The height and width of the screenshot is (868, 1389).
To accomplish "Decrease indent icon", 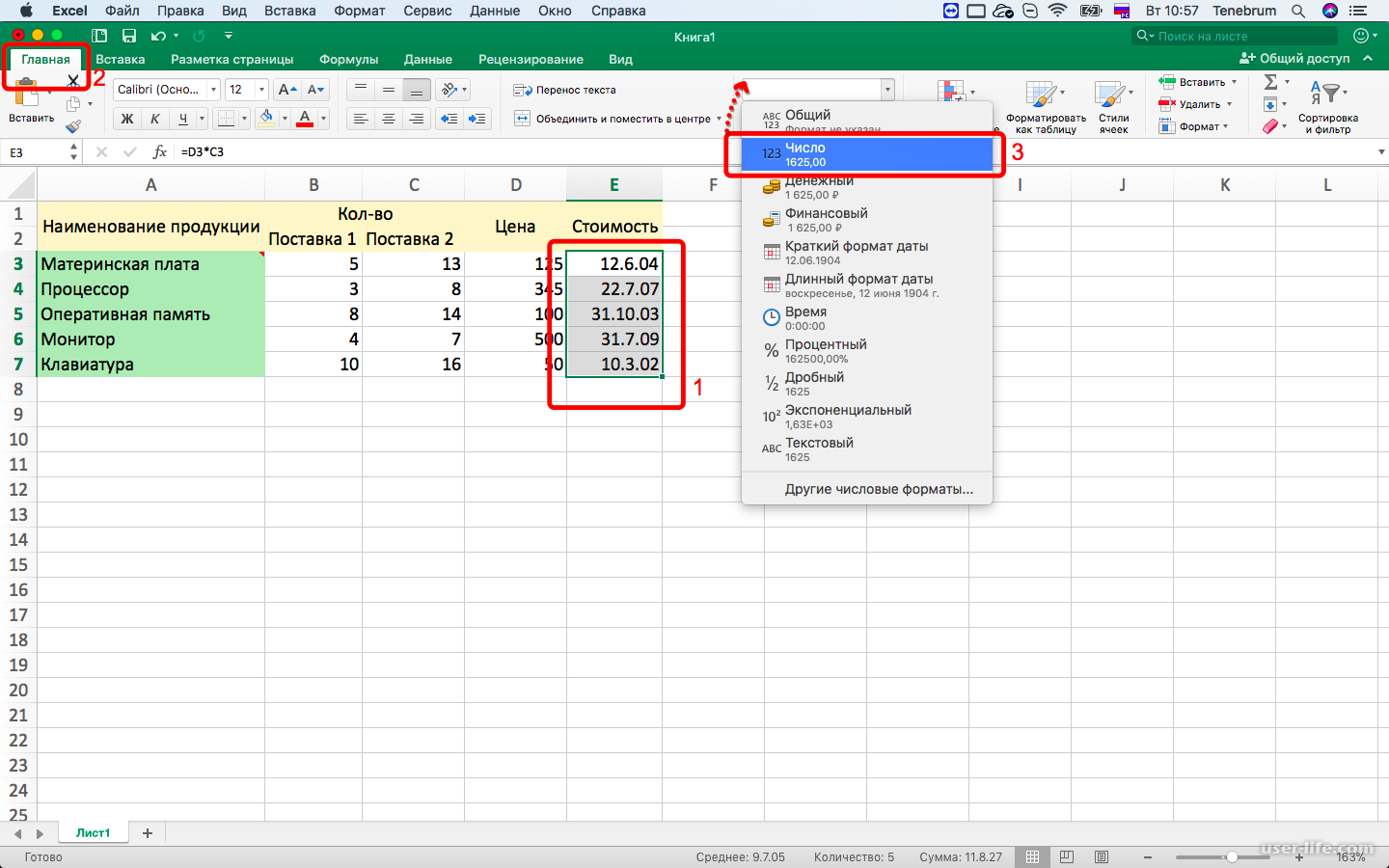I will point(449,119).
